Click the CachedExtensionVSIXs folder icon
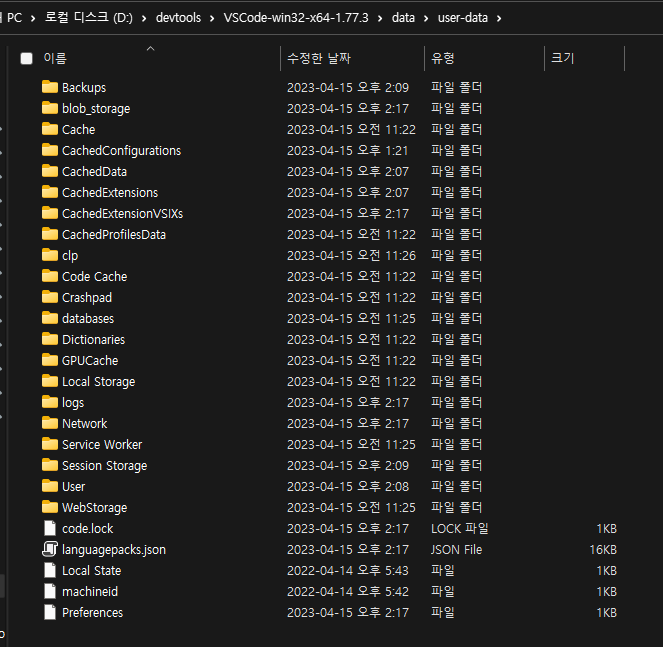Image resolution: width=663 pixels, height=647 pixels. 50,213
